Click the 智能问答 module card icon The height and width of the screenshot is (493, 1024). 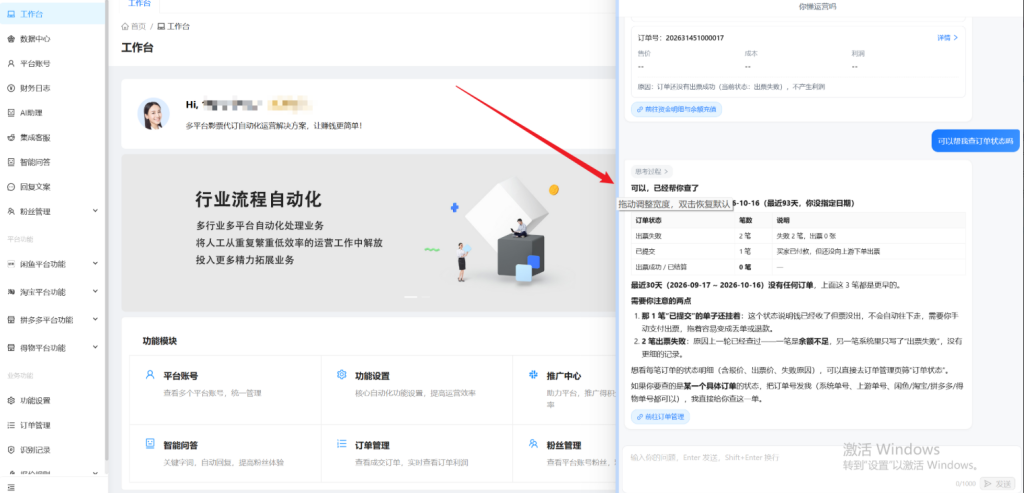click(x=150, y=444)
